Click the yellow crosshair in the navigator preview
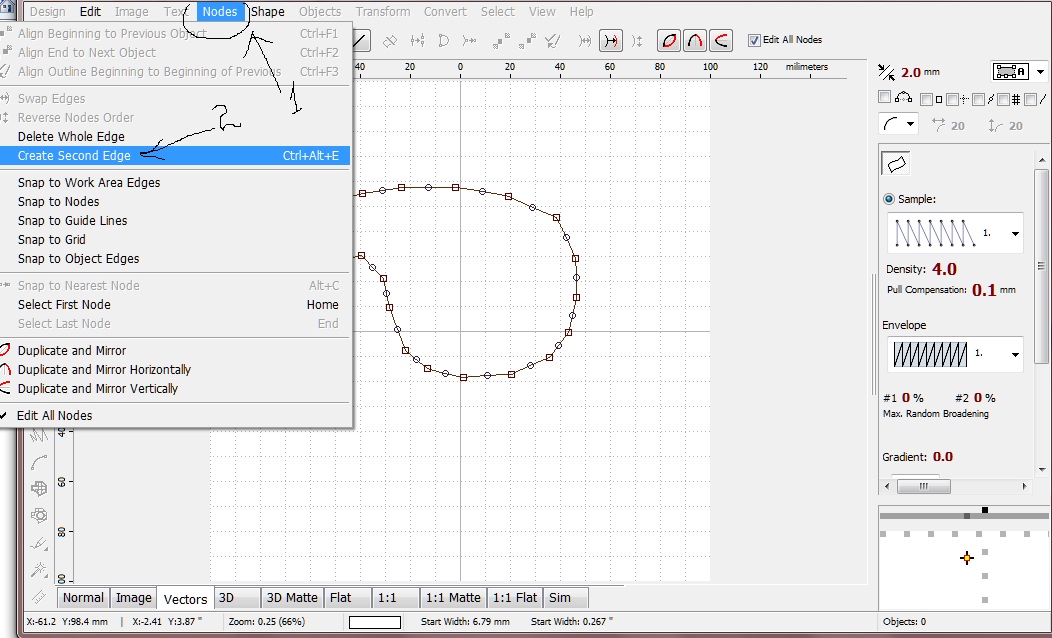1052x638 pixels. [966, 558]
